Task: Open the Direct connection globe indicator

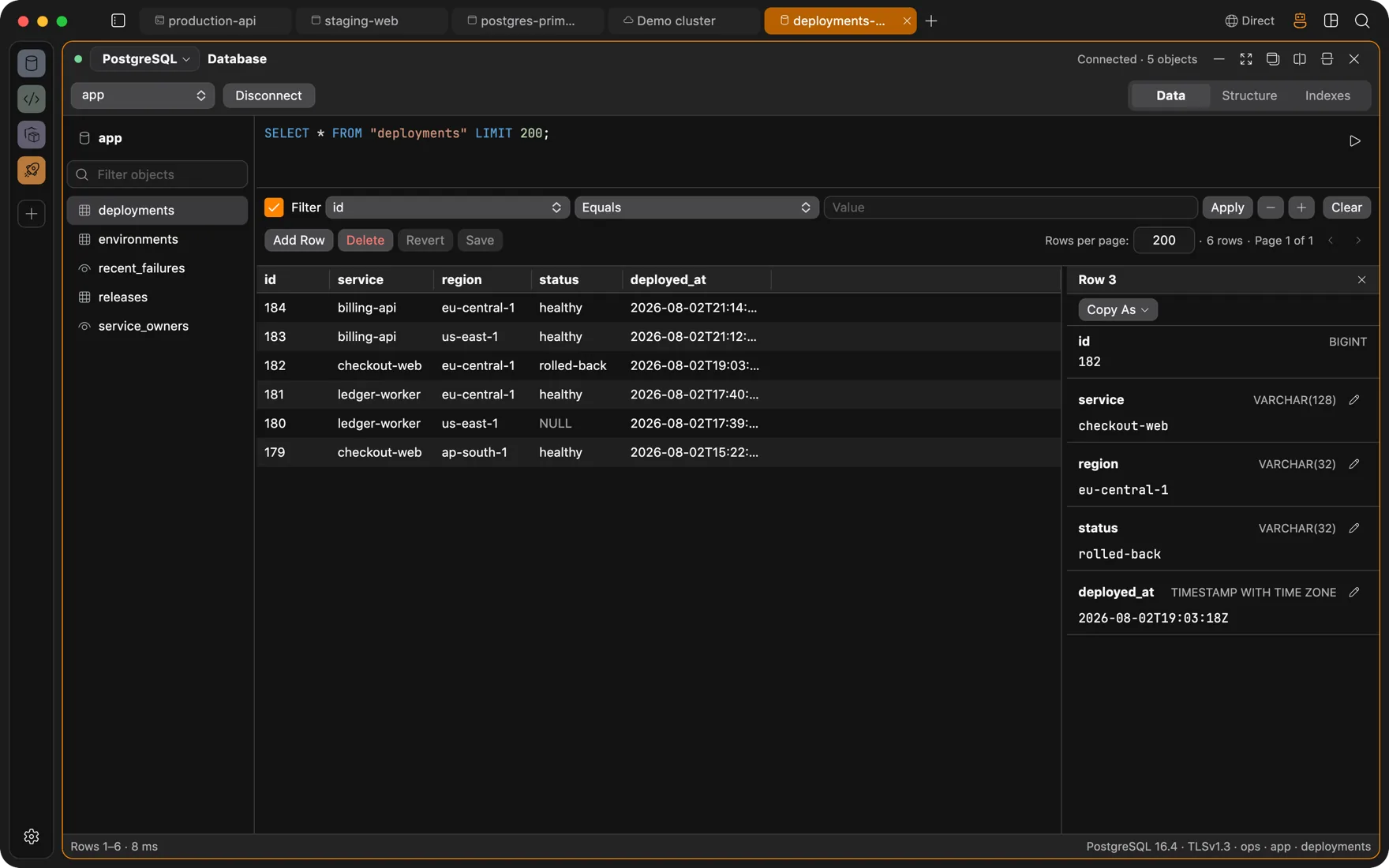Action: point(1249,21)
